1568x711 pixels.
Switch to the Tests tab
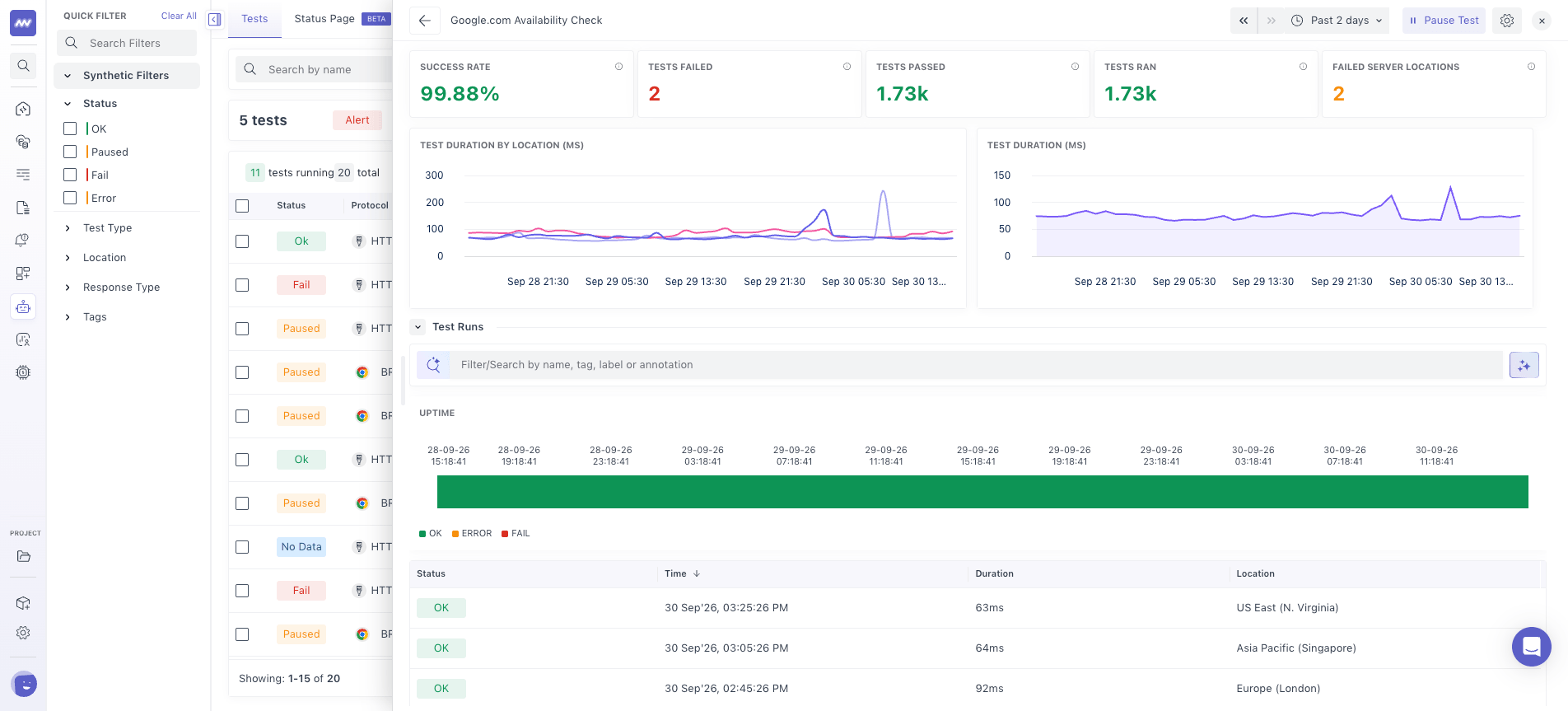(x=254, y=19)
